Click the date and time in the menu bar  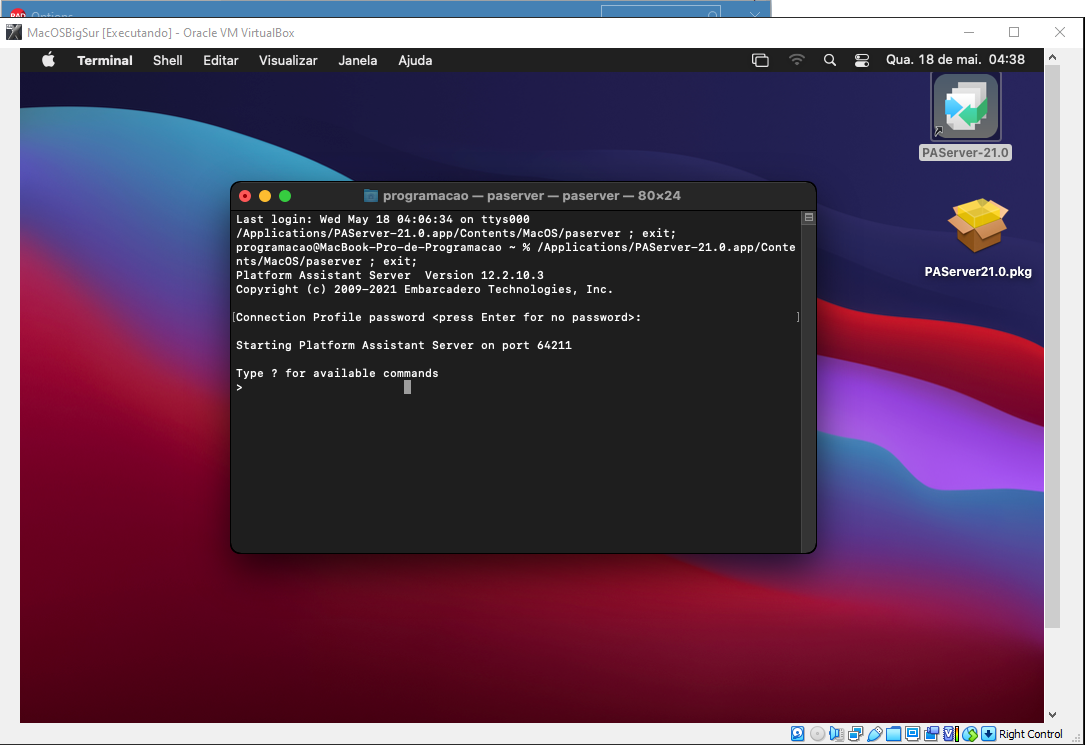pos(955,59)
